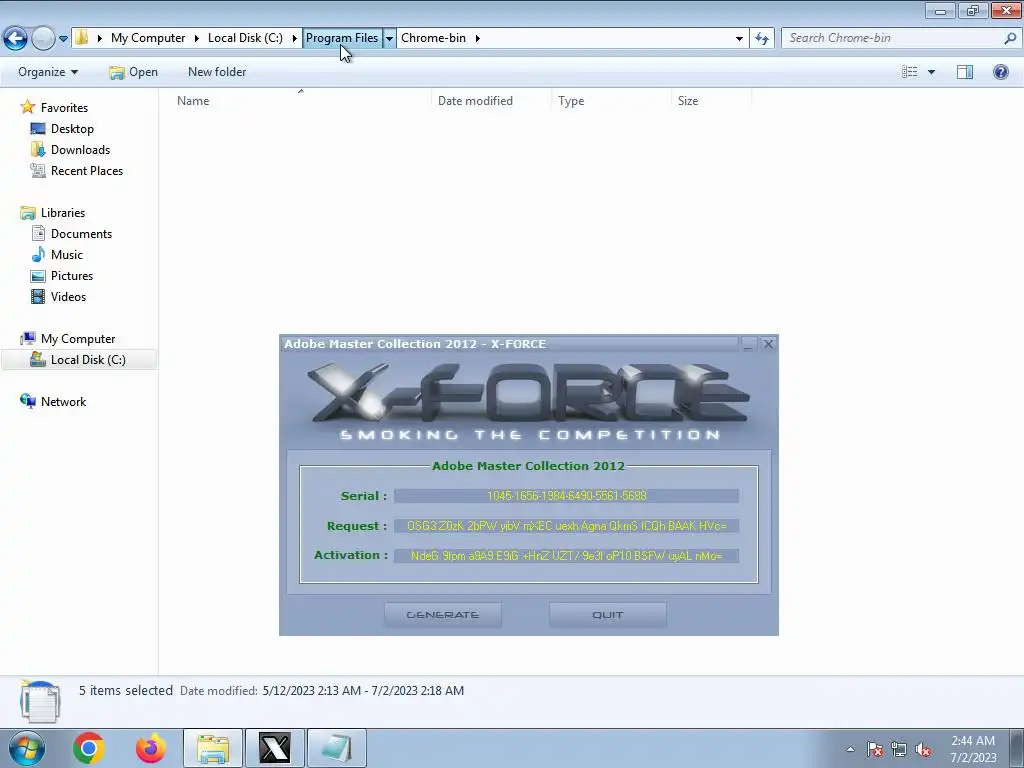Click the folder icon in address bar
This screenshot has width=1024, height=768.
tap(82, 38)
